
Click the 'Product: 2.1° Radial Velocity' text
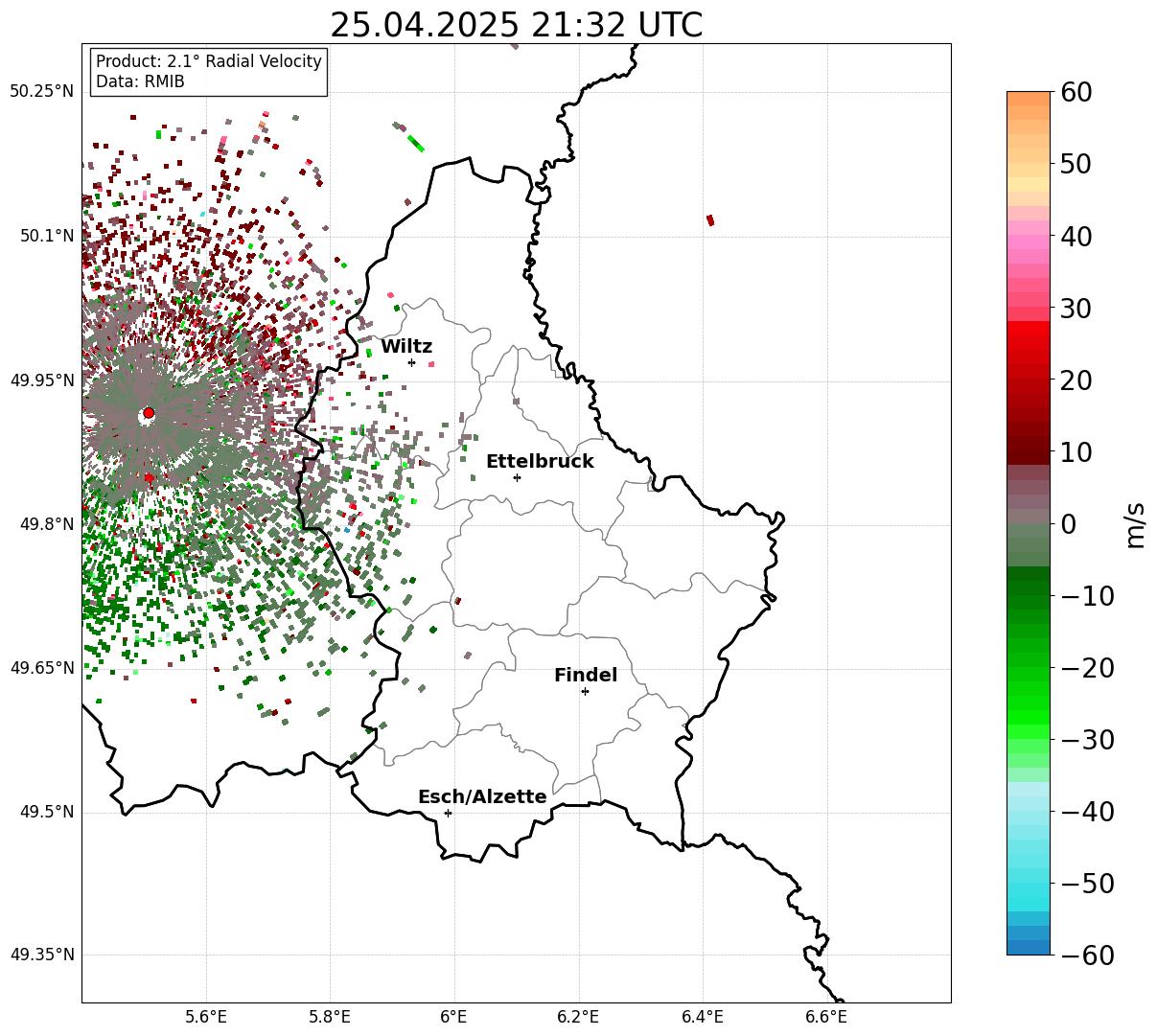[x=209, y=61]
